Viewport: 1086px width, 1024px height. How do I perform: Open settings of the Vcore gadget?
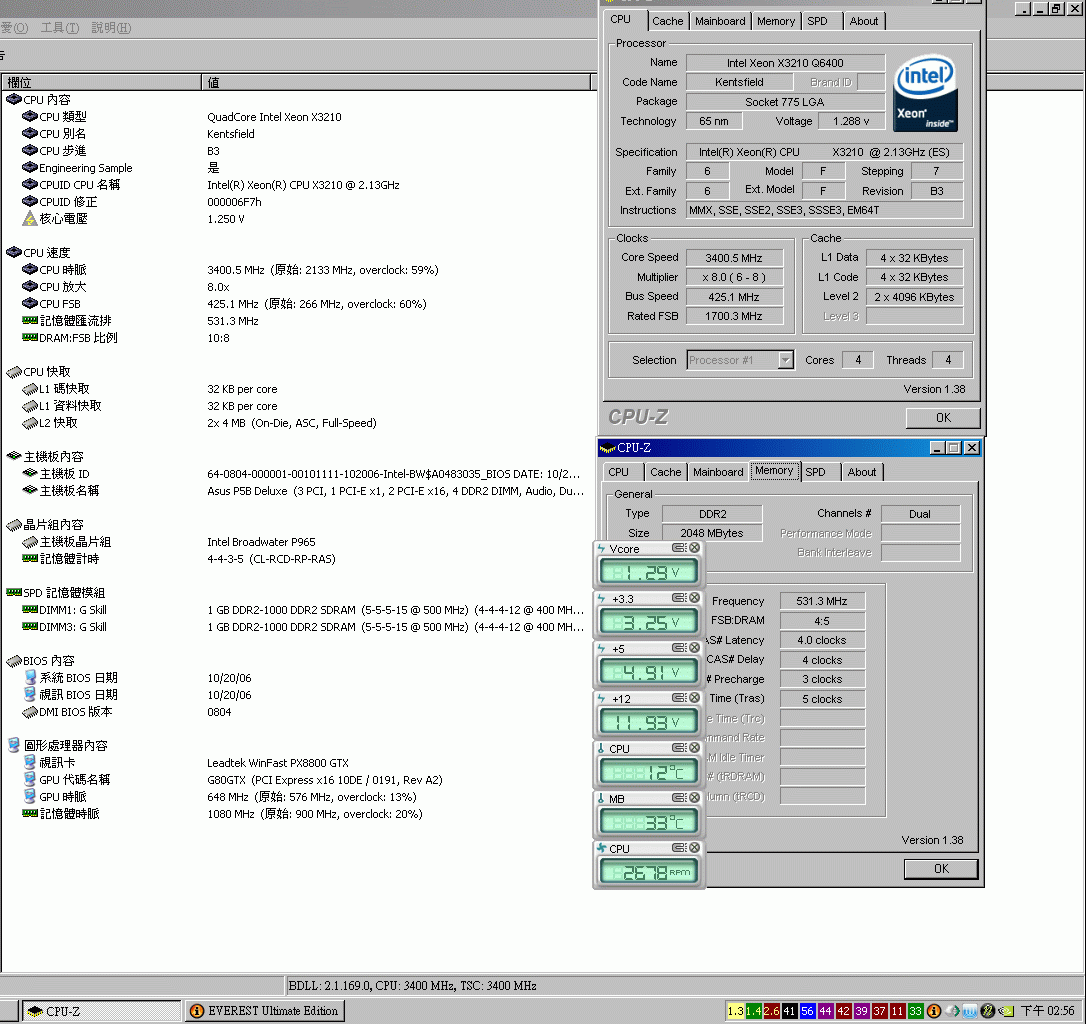point(679,547)
